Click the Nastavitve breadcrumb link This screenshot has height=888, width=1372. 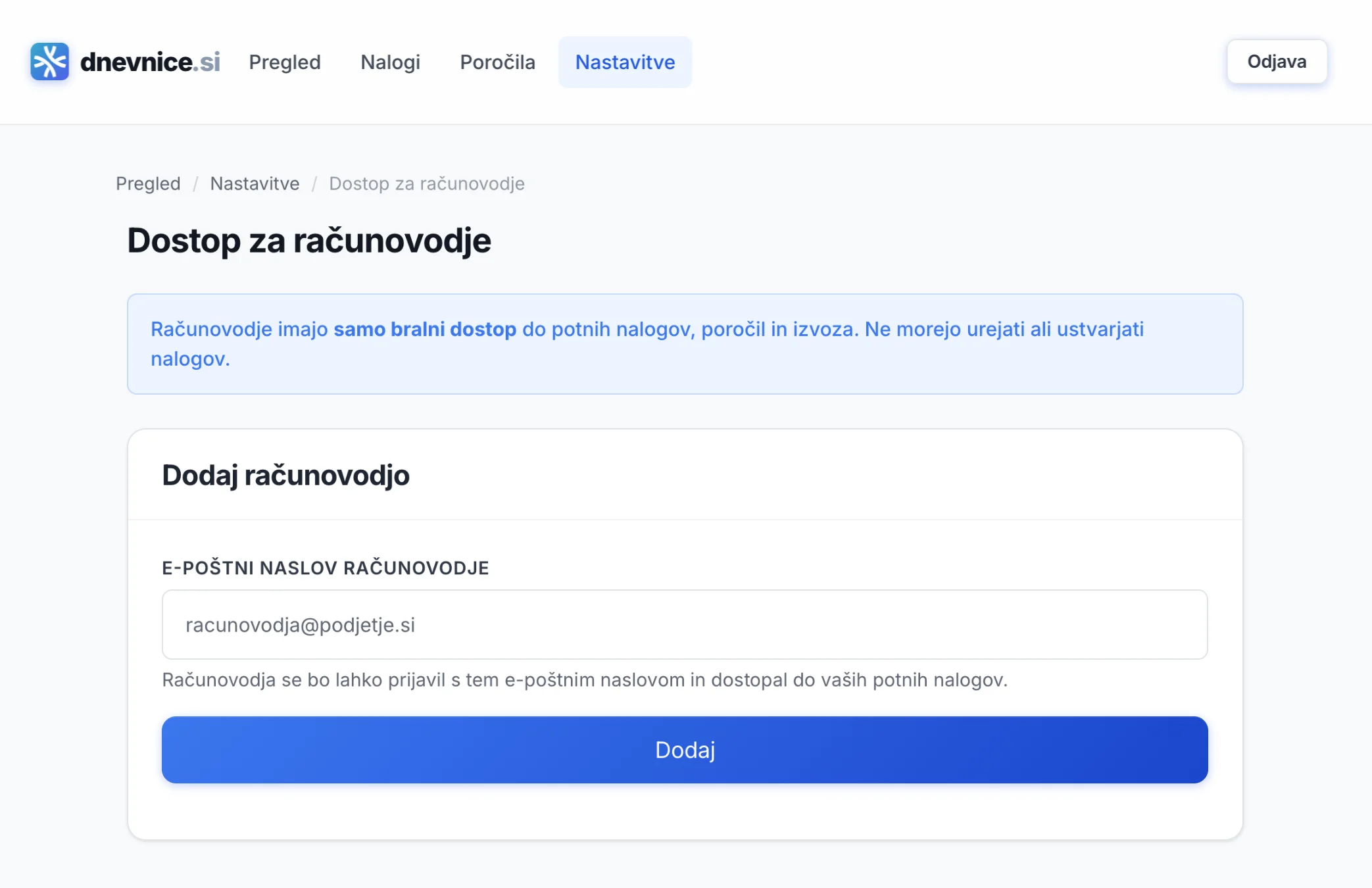click(x=255, y=184)
